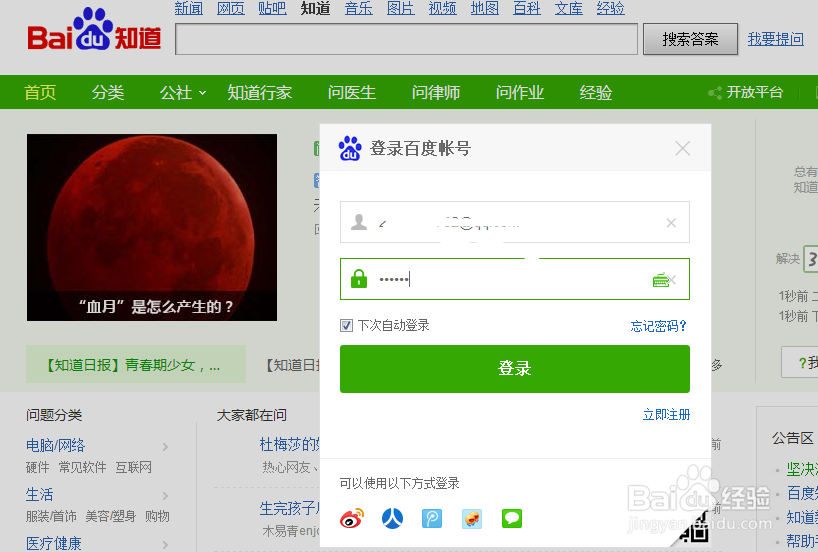Viewport: 818px width, 552px height.
Task: Open 经验 in the top links row
Action: (610, 8)
